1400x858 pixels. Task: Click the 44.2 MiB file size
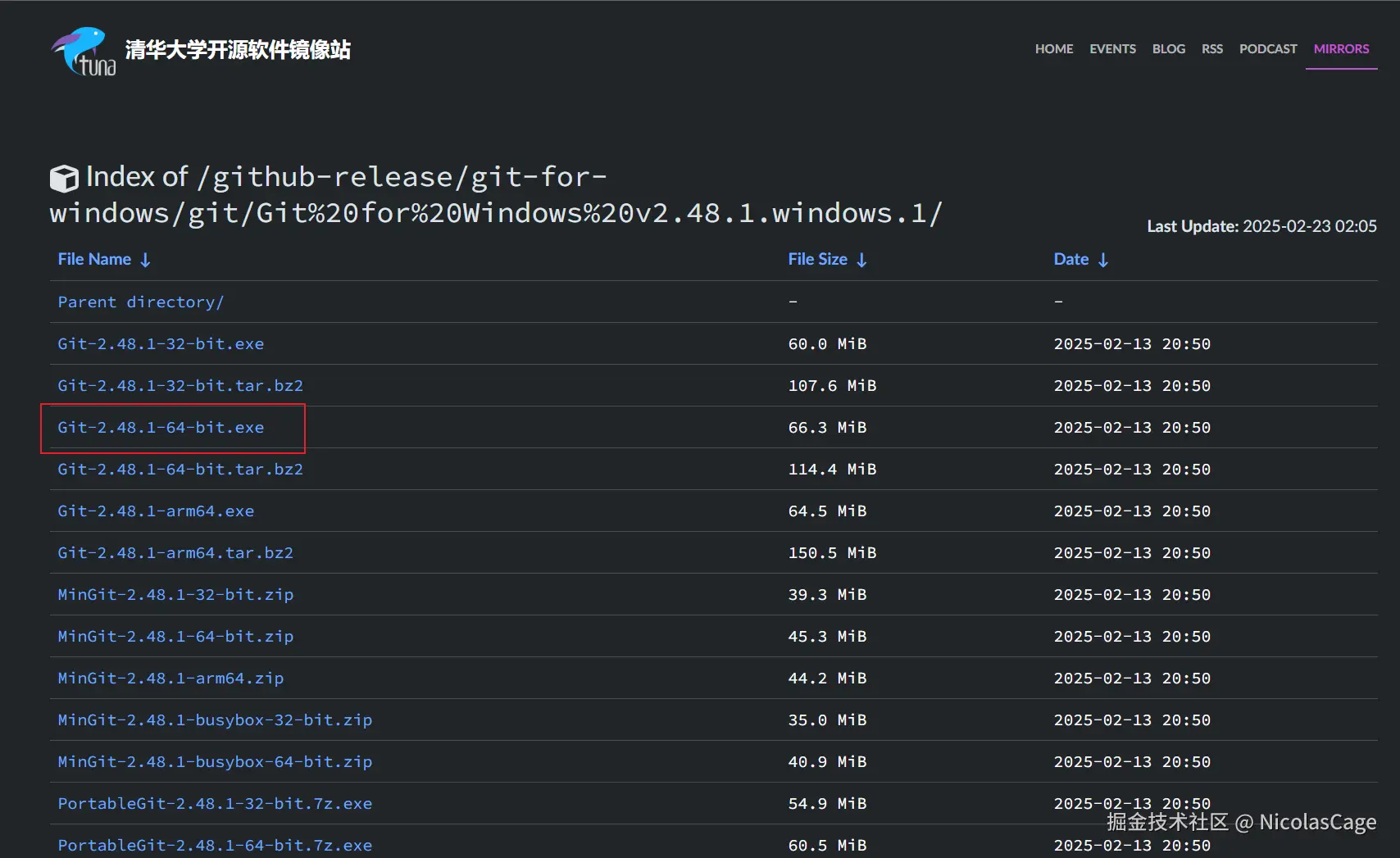(827, 679)
